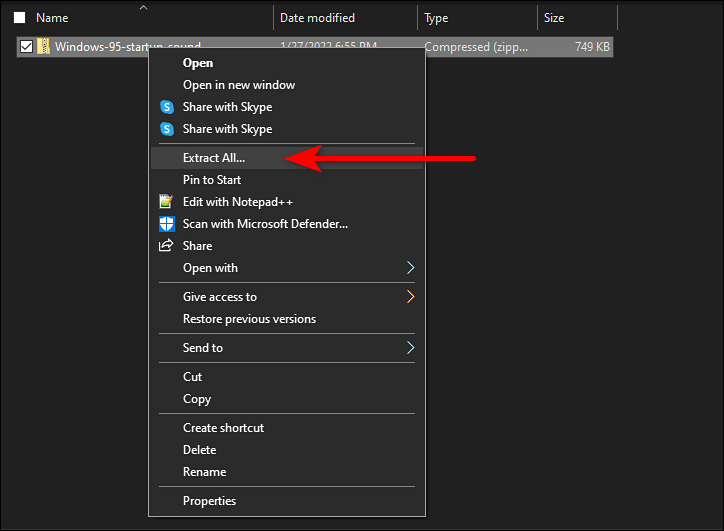Viewport: 724px width, 531px height.
Task: Select Delete from the context menu
Action: coord(199,450)
